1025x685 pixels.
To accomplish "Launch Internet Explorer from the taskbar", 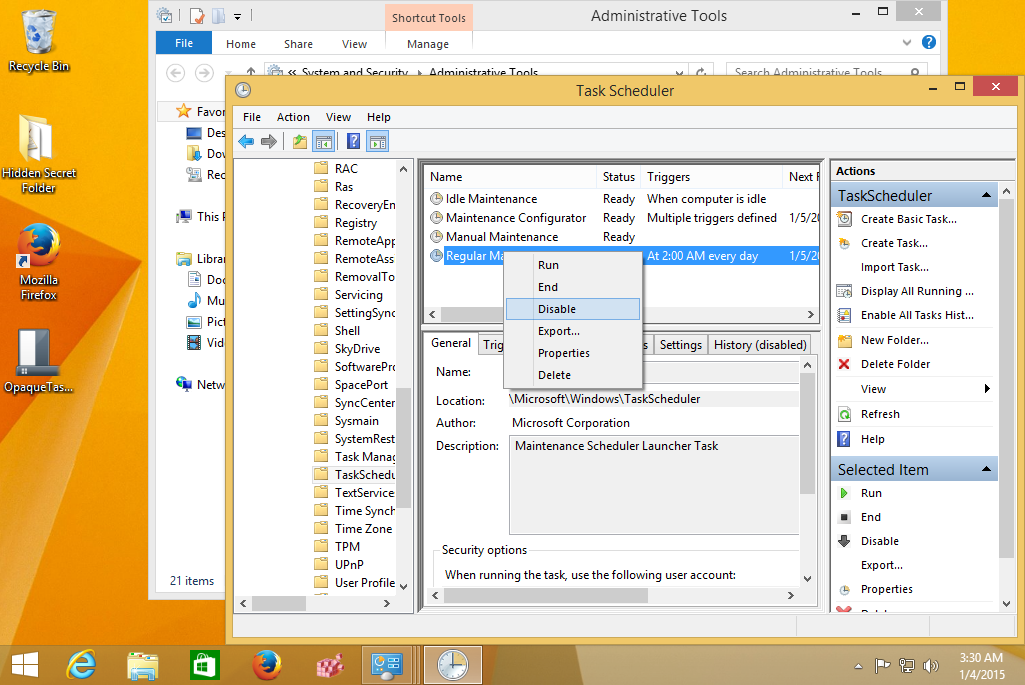I will [x=81, y=665].
